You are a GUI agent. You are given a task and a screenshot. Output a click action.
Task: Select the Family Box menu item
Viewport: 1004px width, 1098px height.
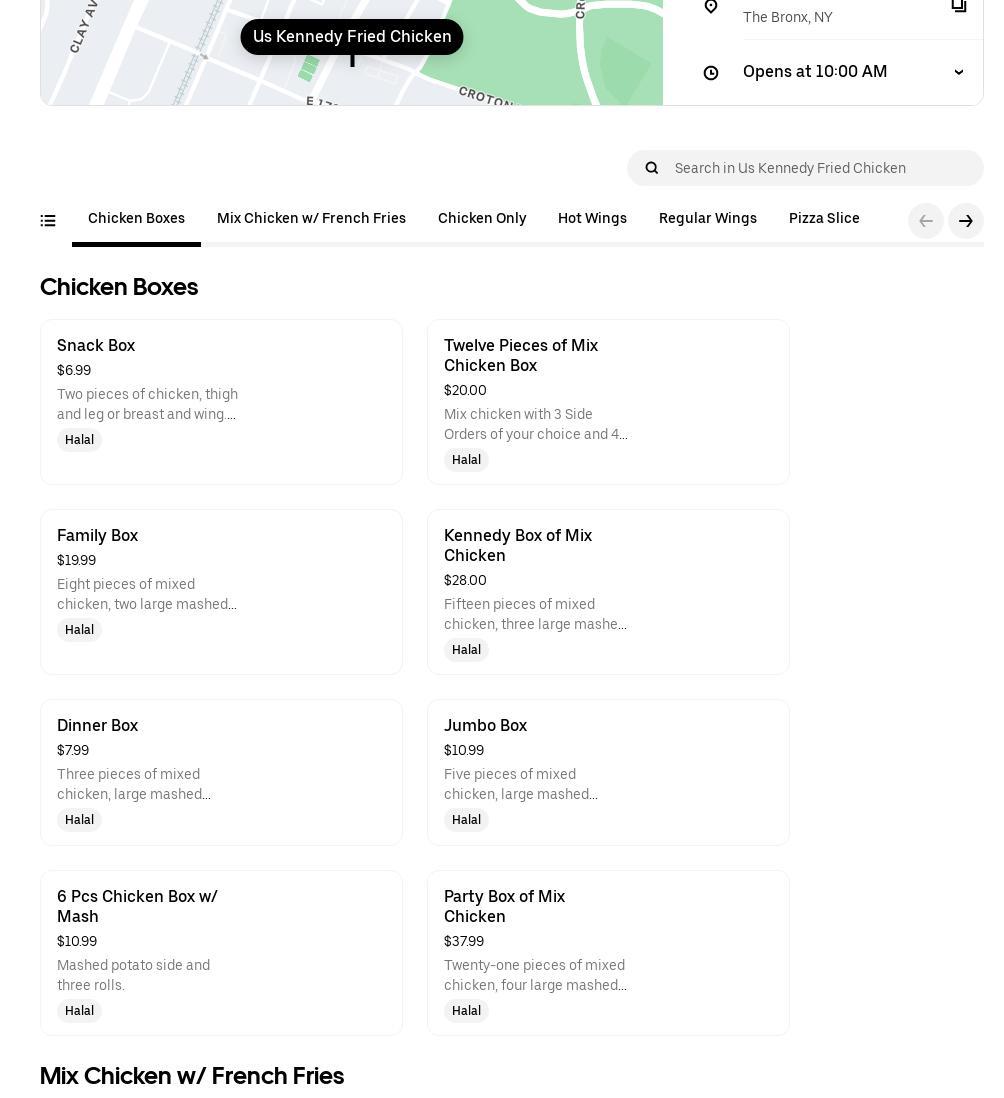(x=221, y=592)
